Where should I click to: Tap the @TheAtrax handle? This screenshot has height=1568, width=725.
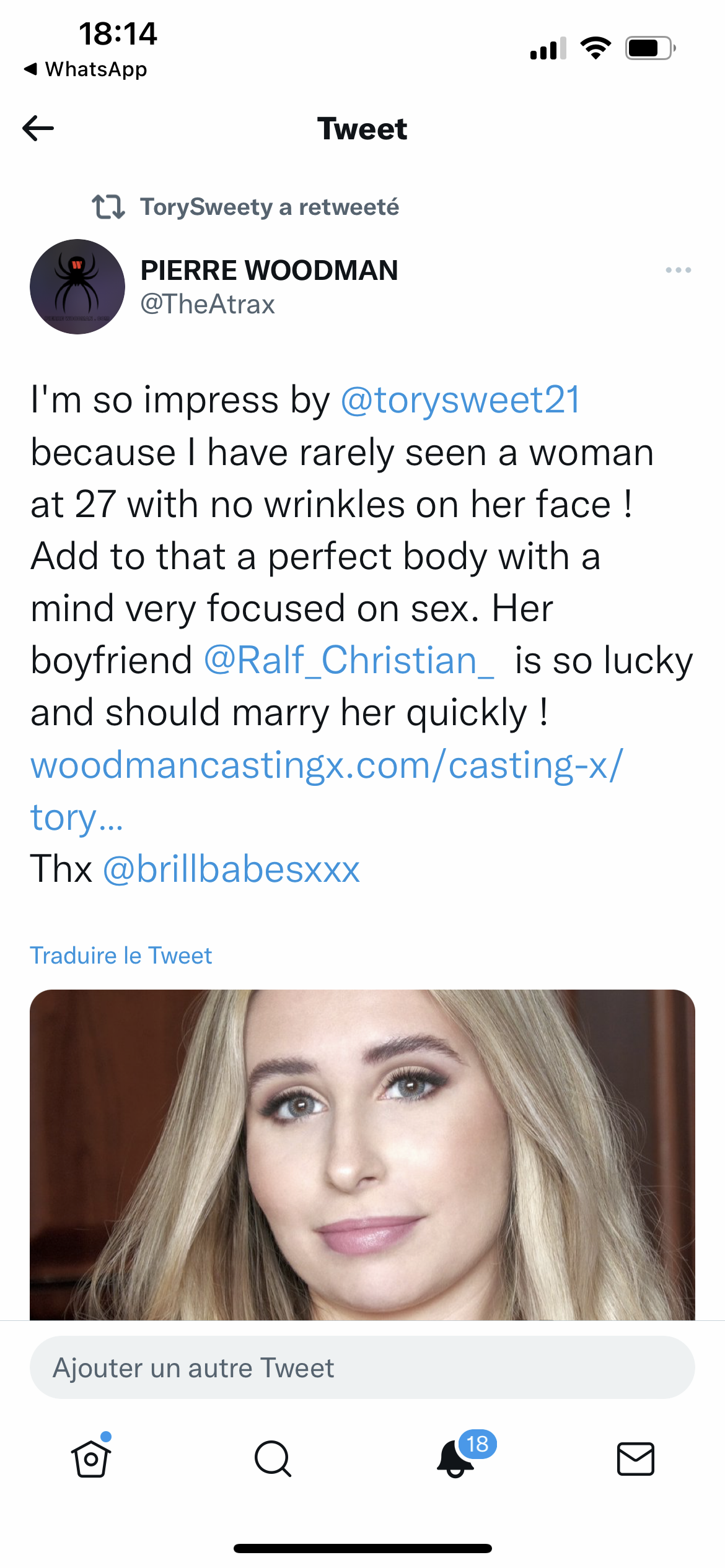(x=208, y=305)
